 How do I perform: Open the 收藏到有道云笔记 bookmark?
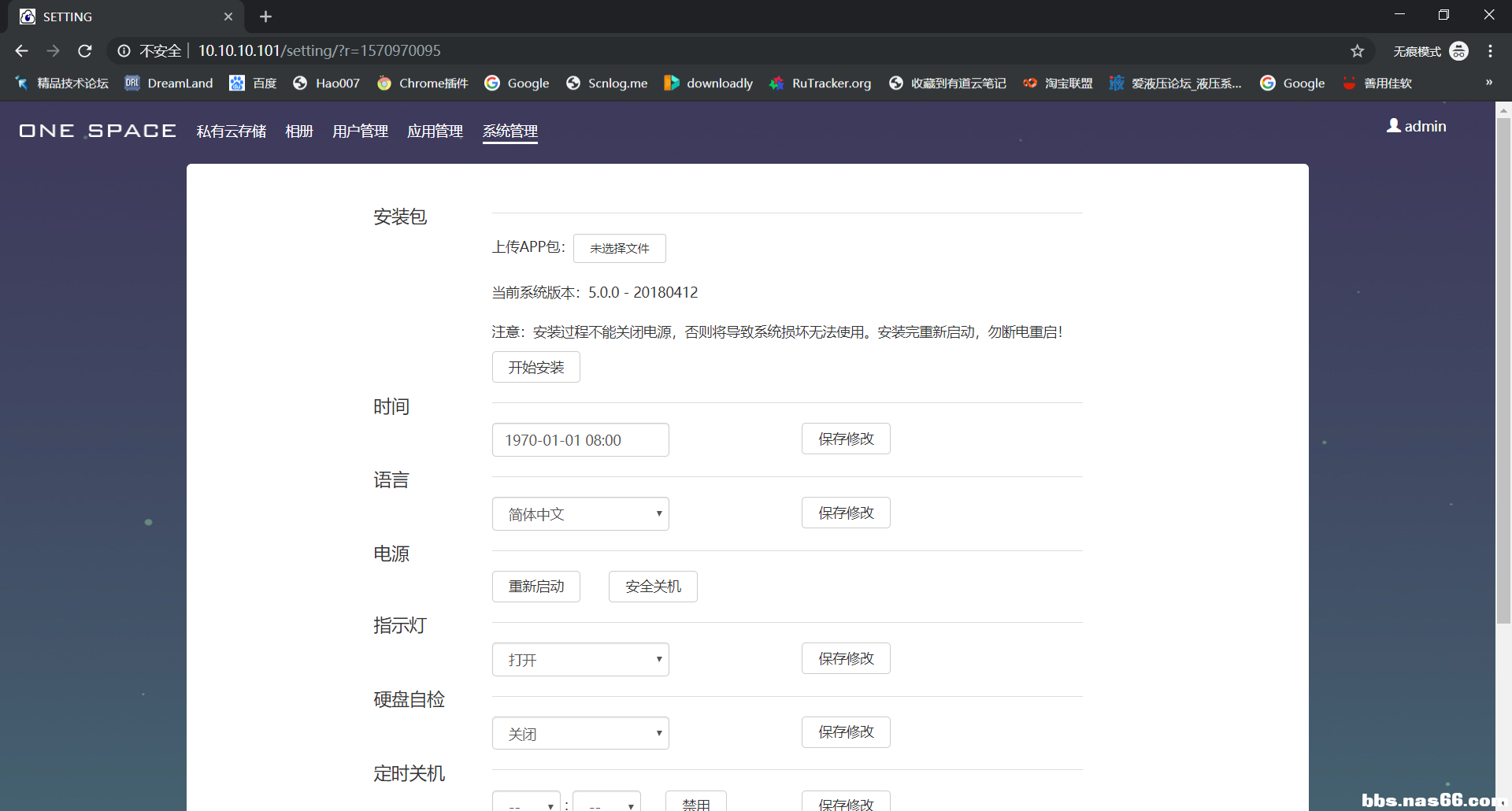[x=947, y=83]
